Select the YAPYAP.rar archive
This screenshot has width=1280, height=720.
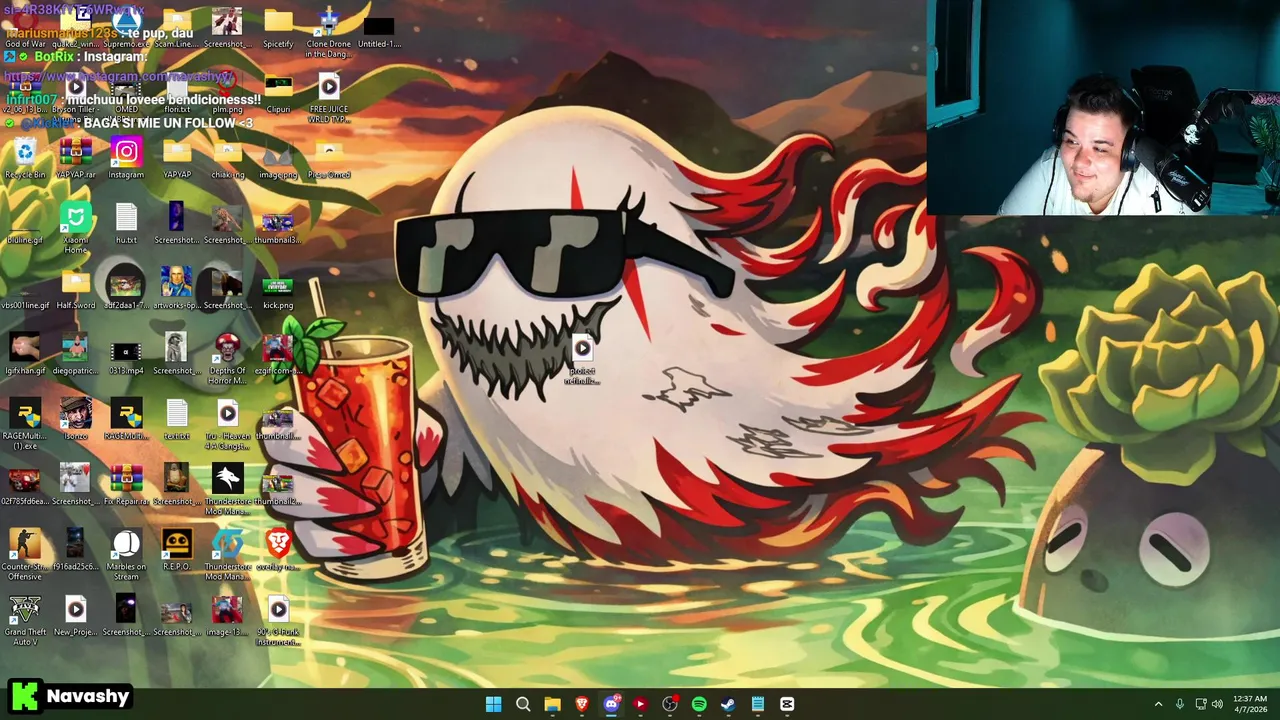[x=76, y=158]
